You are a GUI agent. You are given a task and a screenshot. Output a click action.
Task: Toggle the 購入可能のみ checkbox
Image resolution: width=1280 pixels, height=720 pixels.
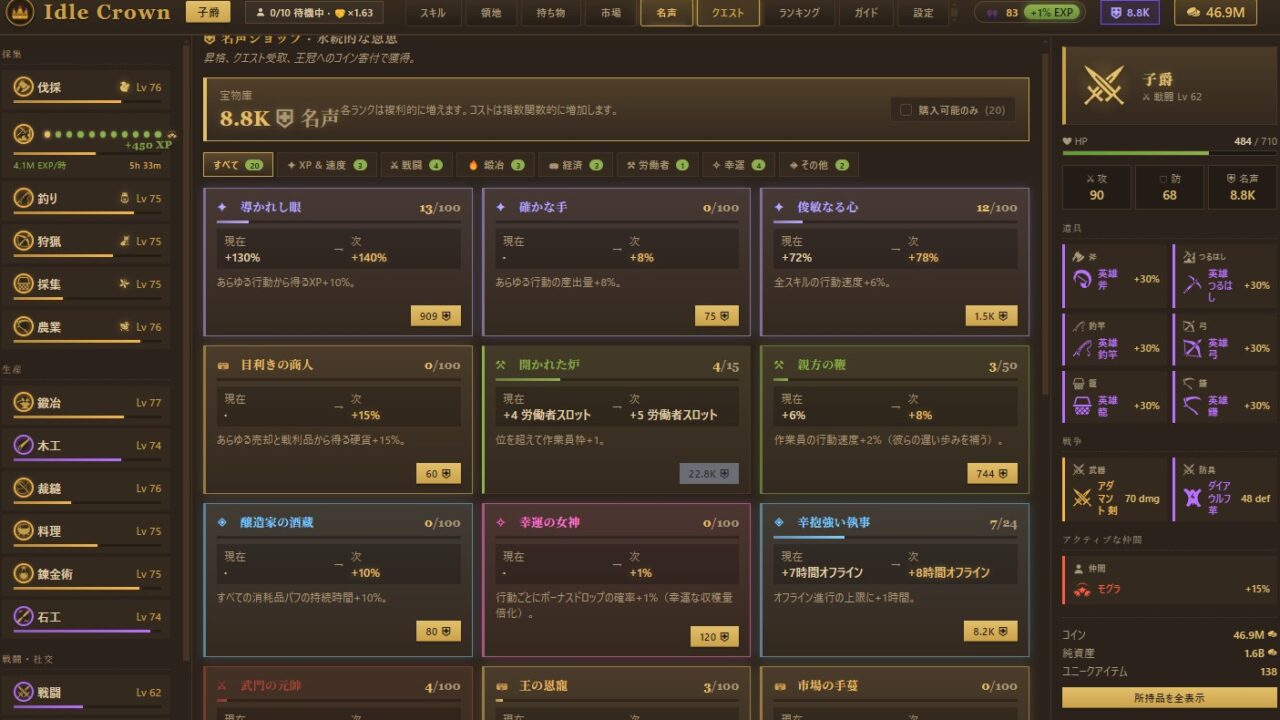pyautogui.click(x=906, y=110)
